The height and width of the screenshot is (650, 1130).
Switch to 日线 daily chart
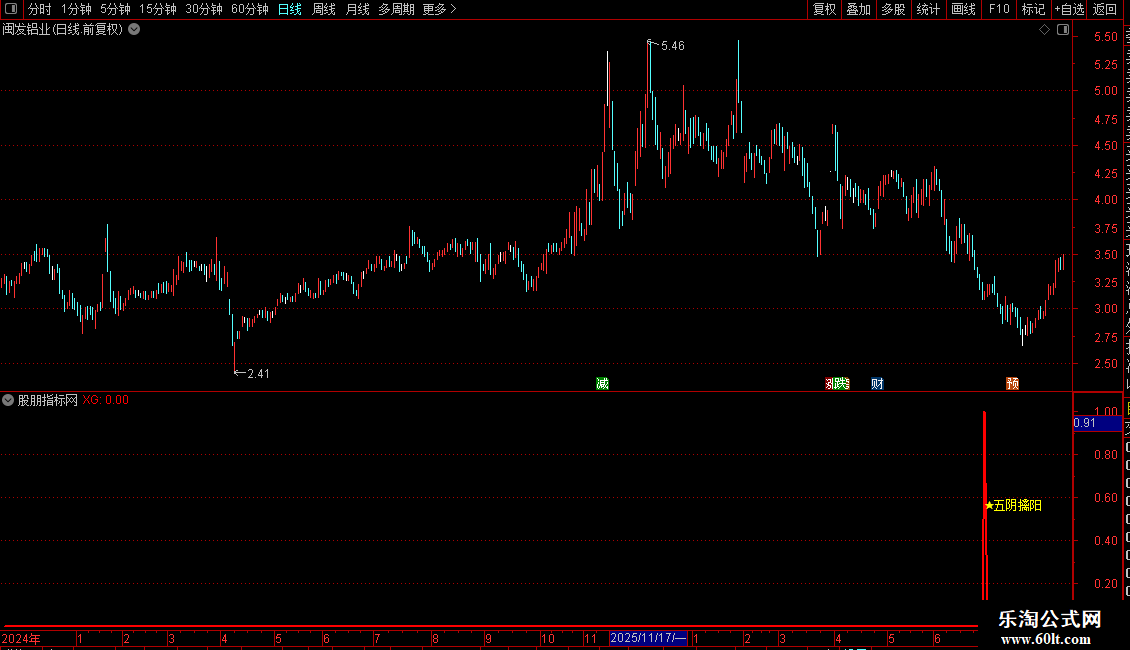[290, 9]
